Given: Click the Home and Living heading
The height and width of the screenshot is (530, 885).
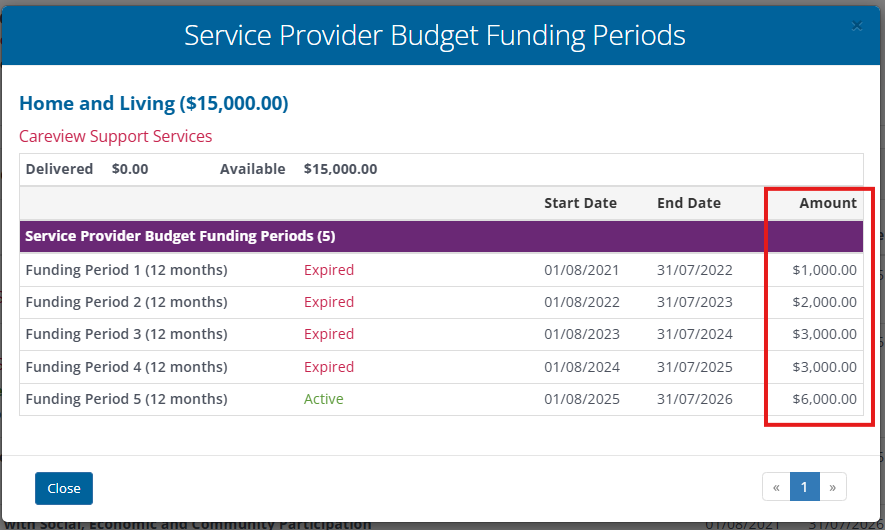Looking at the screenshot, I should (x=153, y=103).
